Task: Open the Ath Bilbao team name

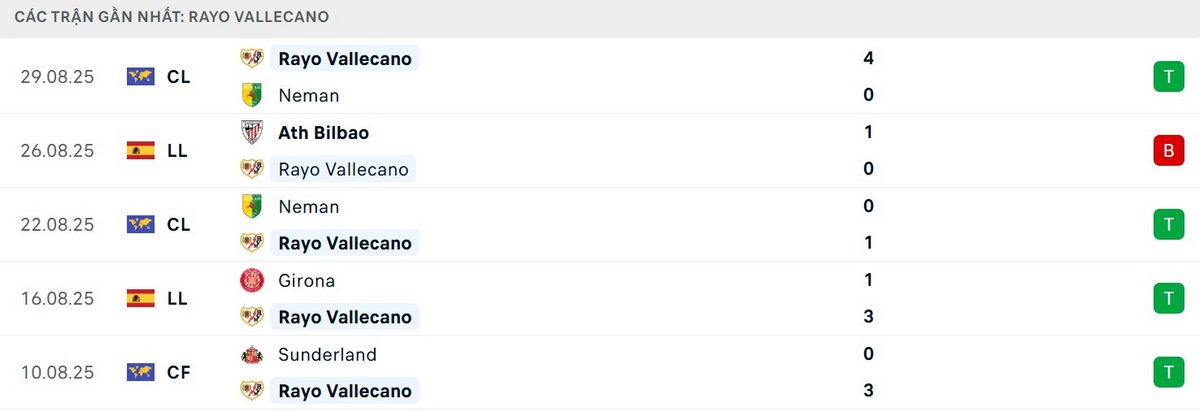Action: (324, 132)
